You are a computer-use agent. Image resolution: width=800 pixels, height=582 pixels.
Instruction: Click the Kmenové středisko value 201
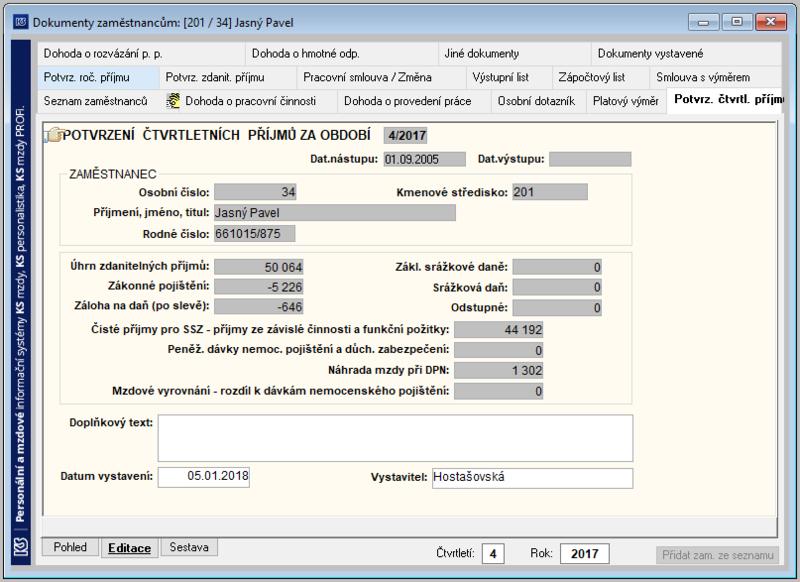550,192
